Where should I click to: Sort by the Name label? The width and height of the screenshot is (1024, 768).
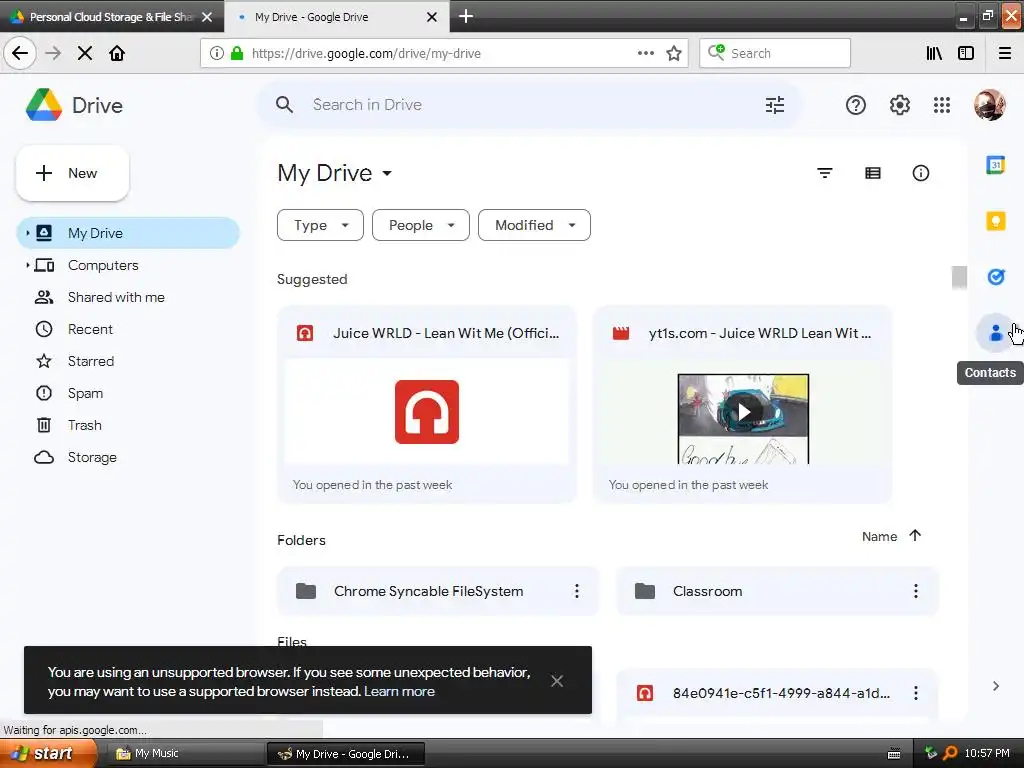pos(879,536)
